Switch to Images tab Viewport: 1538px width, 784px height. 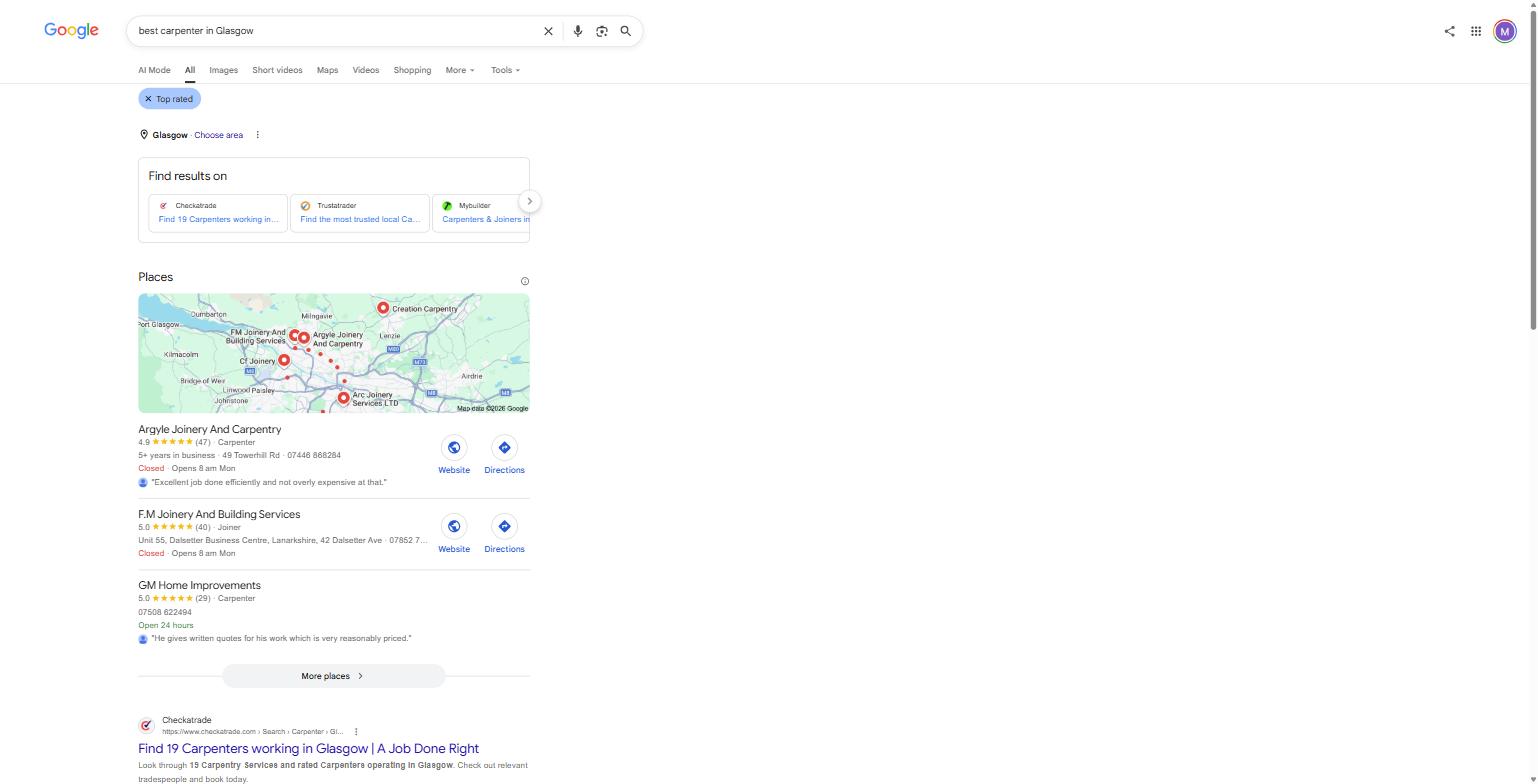click(x=223, y=70)
